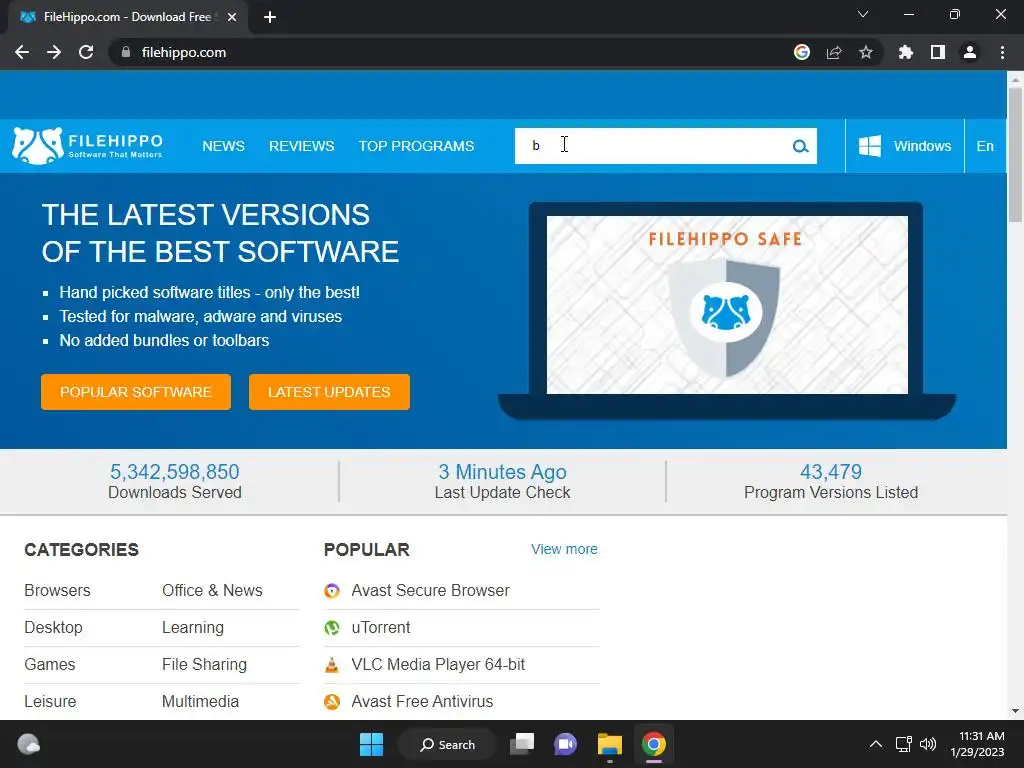Open the Games category
Image resolution: width=1024 pixels, height=768 pixels.
[x=50, y=664]
